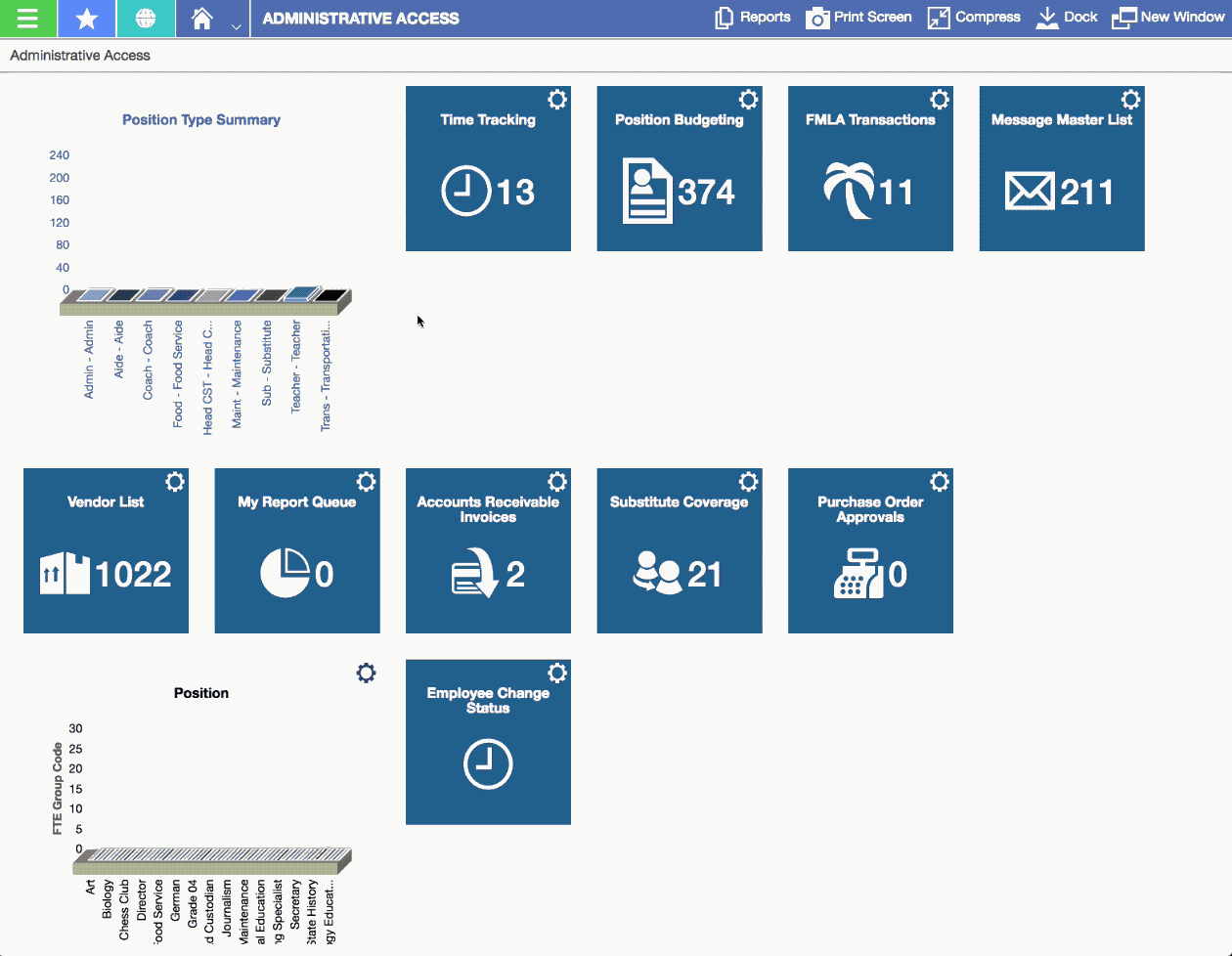Click the Admin - Admin bar in chart
Screen dimensions: 1232x956
(x=95, y=295)
